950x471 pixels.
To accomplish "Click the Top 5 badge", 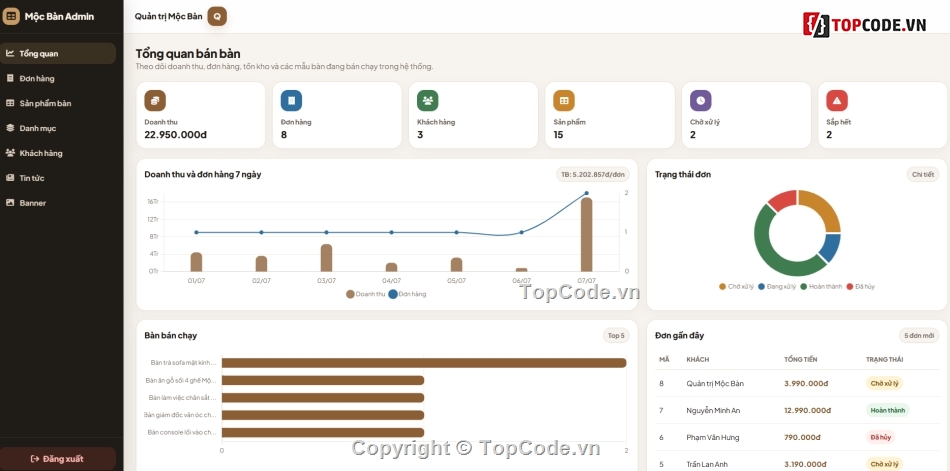I will click(x=616, y=336).
